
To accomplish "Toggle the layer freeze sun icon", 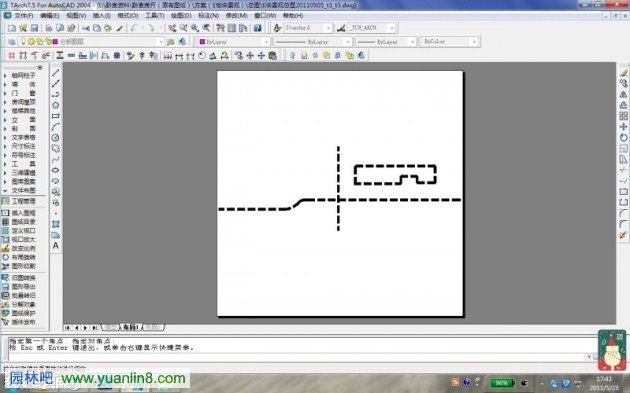I will tap(31, 41).
